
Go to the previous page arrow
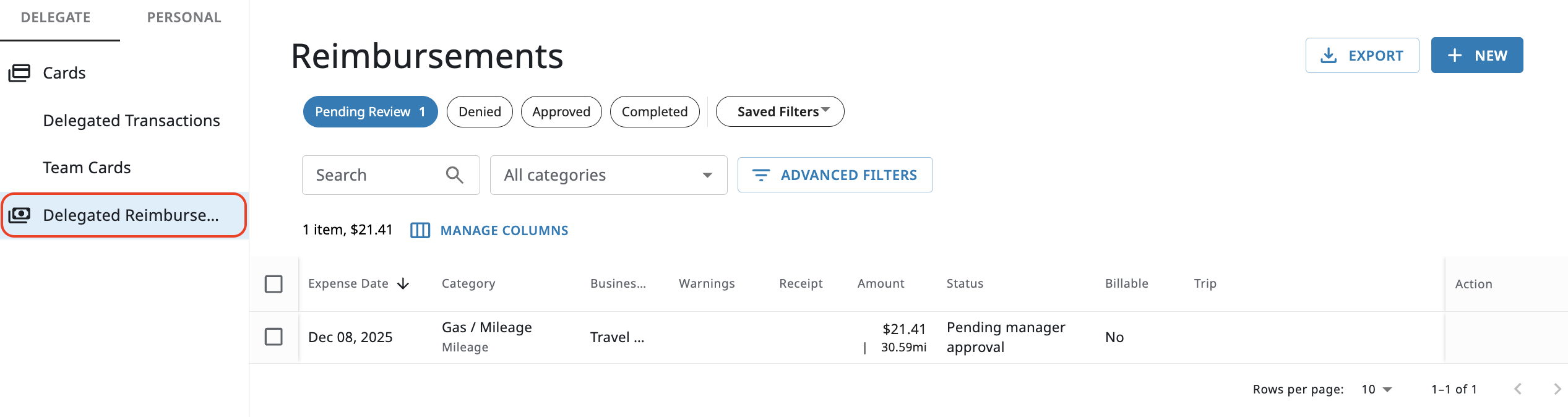(x=1517, y=389)
